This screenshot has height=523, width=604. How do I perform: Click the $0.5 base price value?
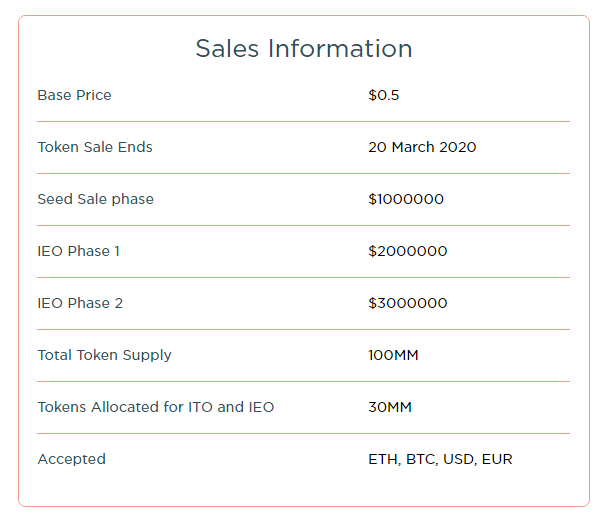(x=384, y=95)
